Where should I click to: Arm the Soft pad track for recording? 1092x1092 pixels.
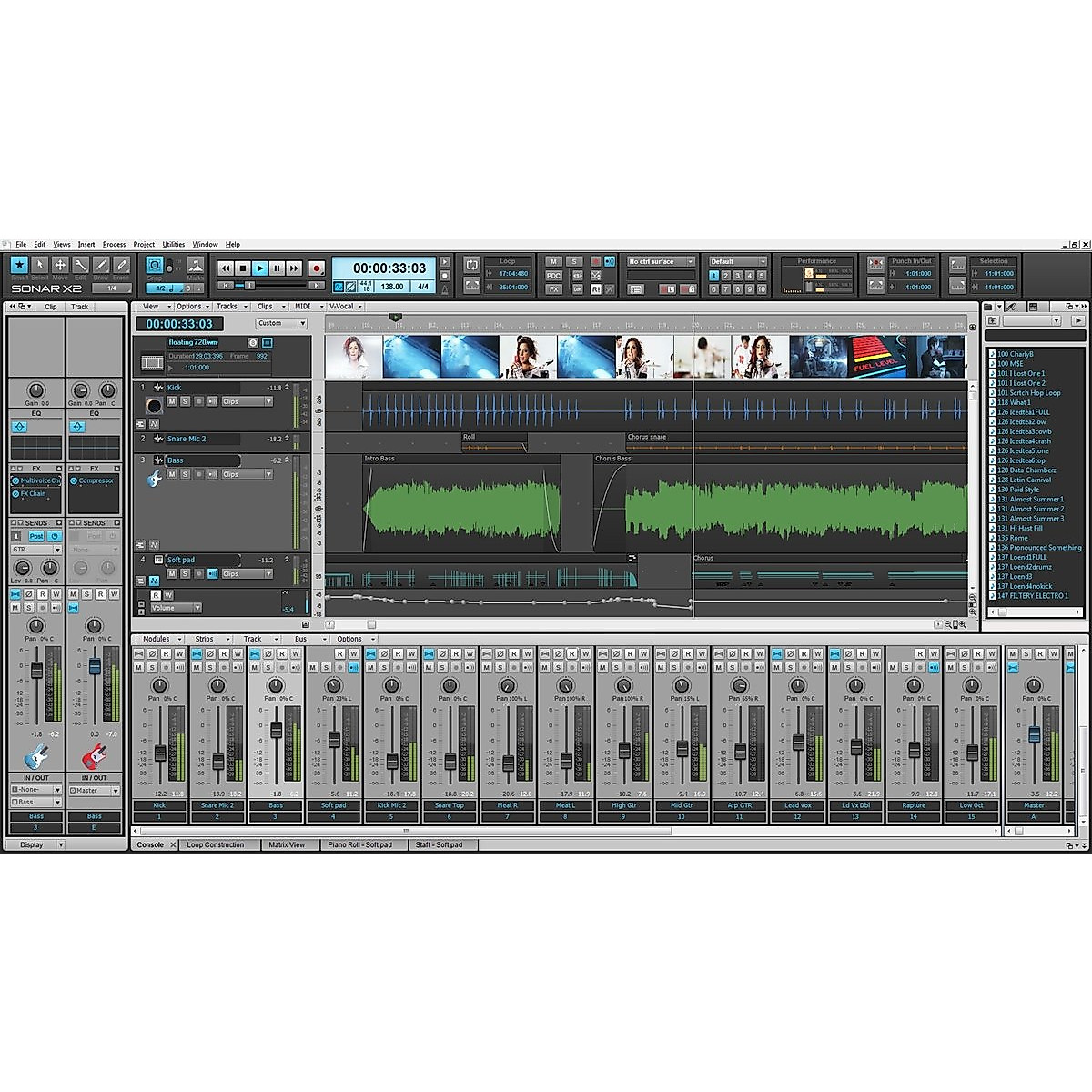click(199, 574)
